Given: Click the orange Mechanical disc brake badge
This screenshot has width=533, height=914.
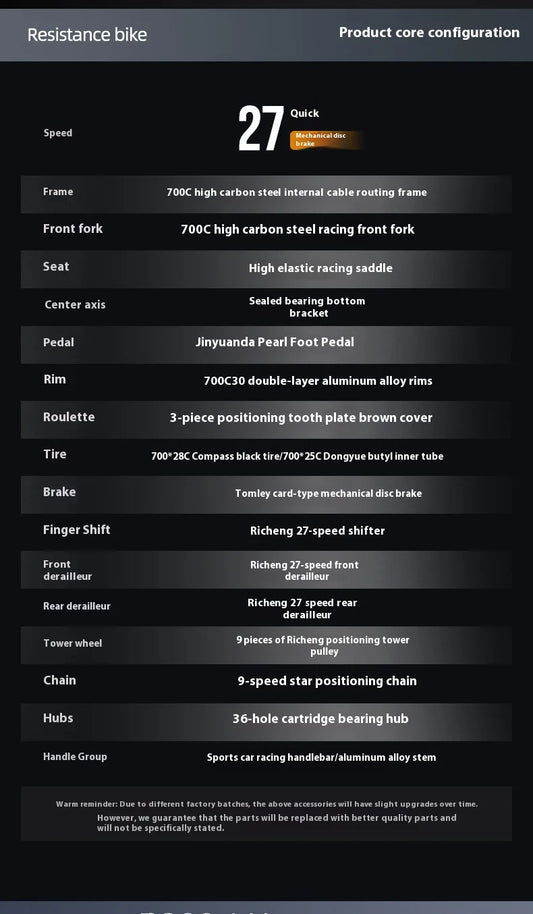Looking at the screenshot, I should click(327, 140).
